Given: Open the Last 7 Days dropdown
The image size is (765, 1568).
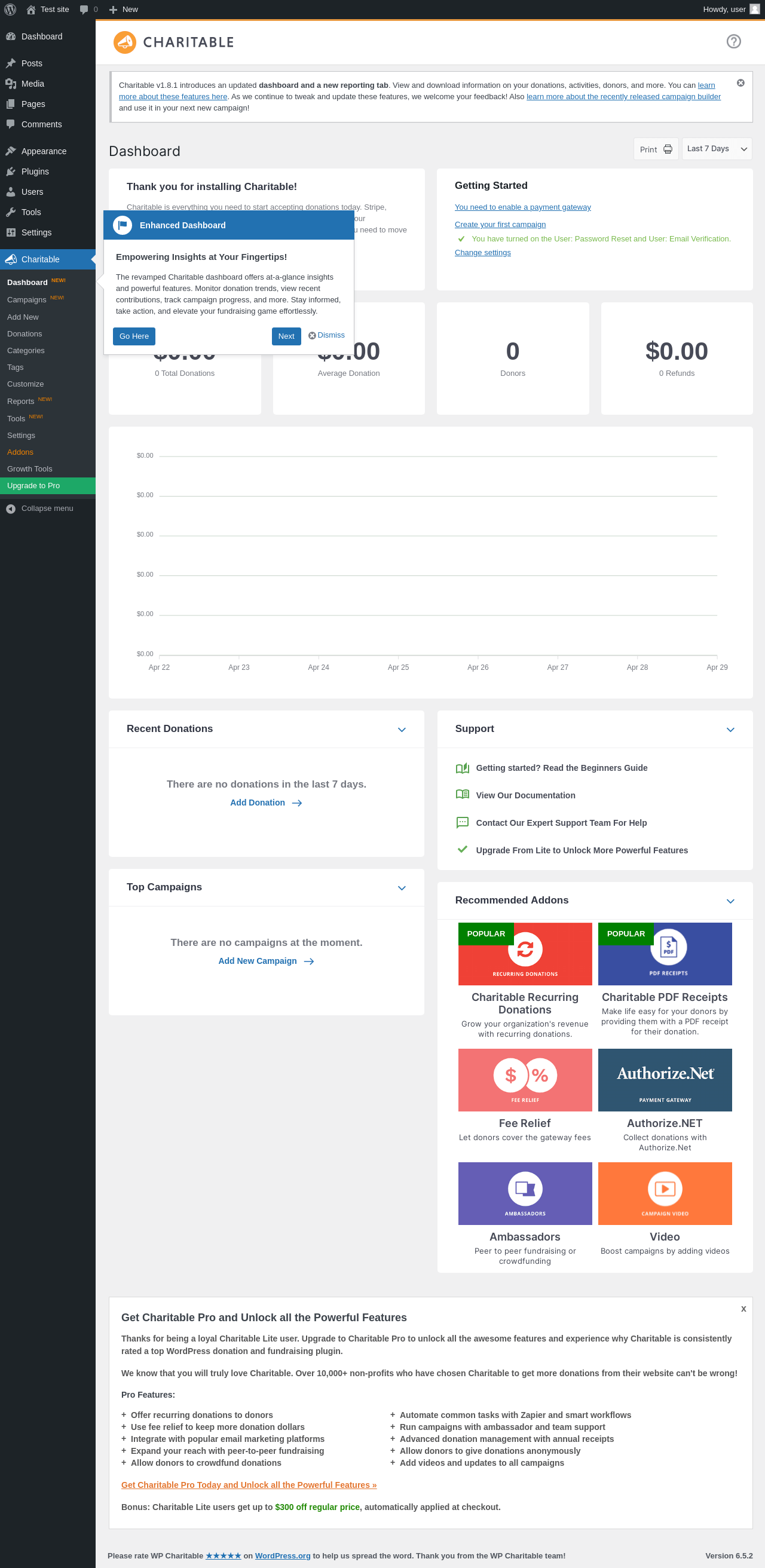Looking at the screenshot, I should [x=717, y=149].
